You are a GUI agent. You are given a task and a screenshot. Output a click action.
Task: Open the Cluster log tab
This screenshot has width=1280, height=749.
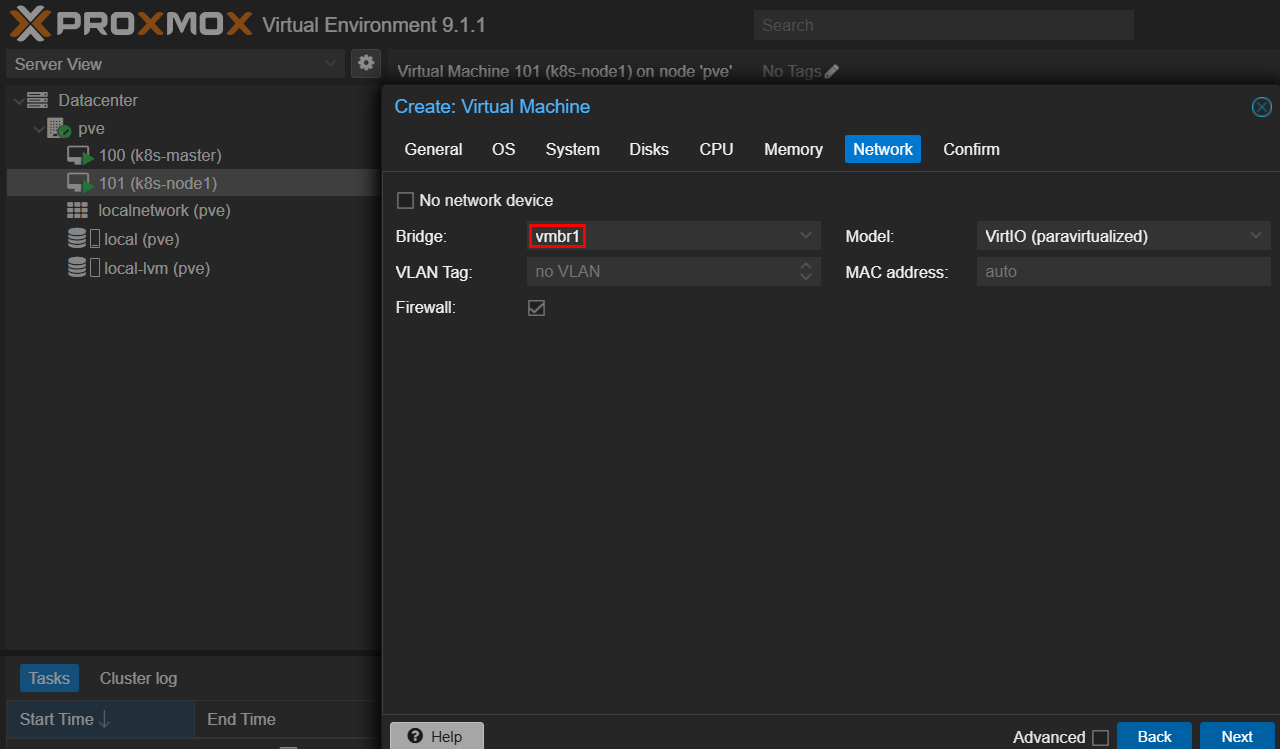tap(138, 678)
